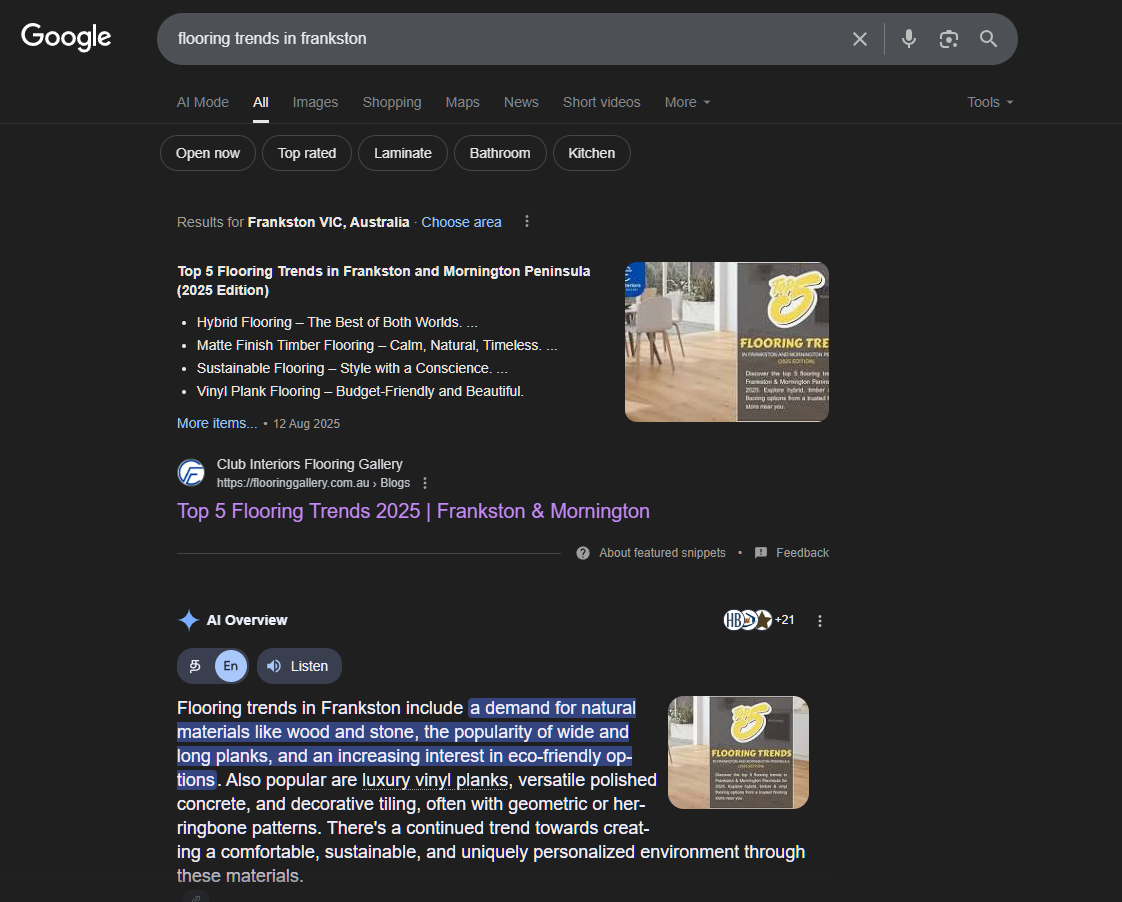Click the Club Interiors Flooring Gallery favicon
This screenshot has width=1122, height=902.
(191, 473)
